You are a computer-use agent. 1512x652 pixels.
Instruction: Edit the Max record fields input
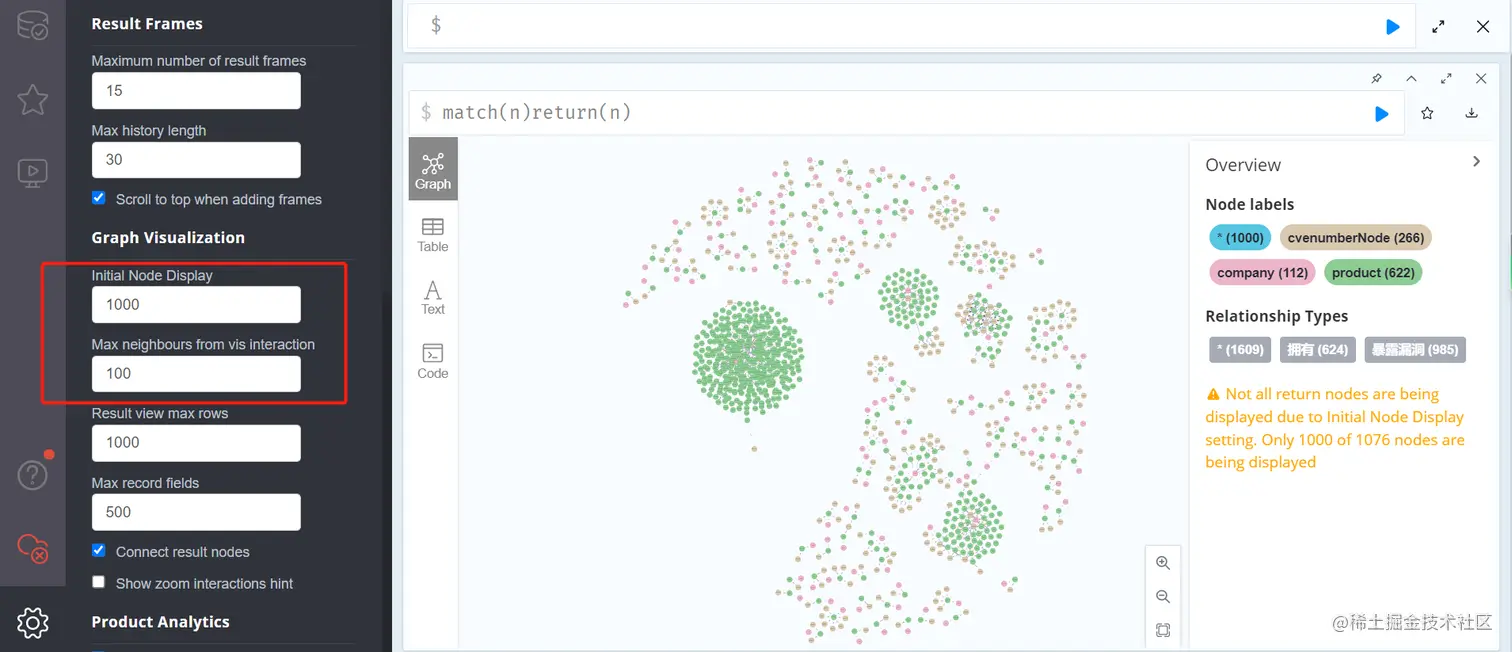coord(196,512)
